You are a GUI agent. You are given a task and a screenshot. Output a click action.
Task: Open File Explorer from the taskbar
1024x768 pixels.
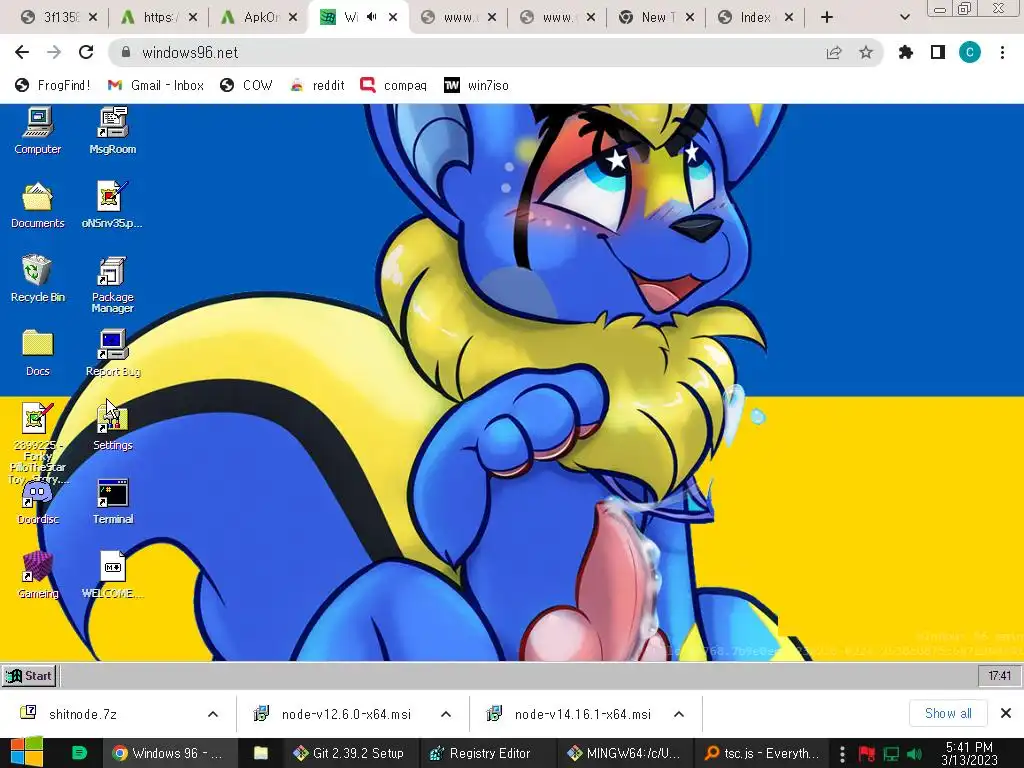[261, 753]
